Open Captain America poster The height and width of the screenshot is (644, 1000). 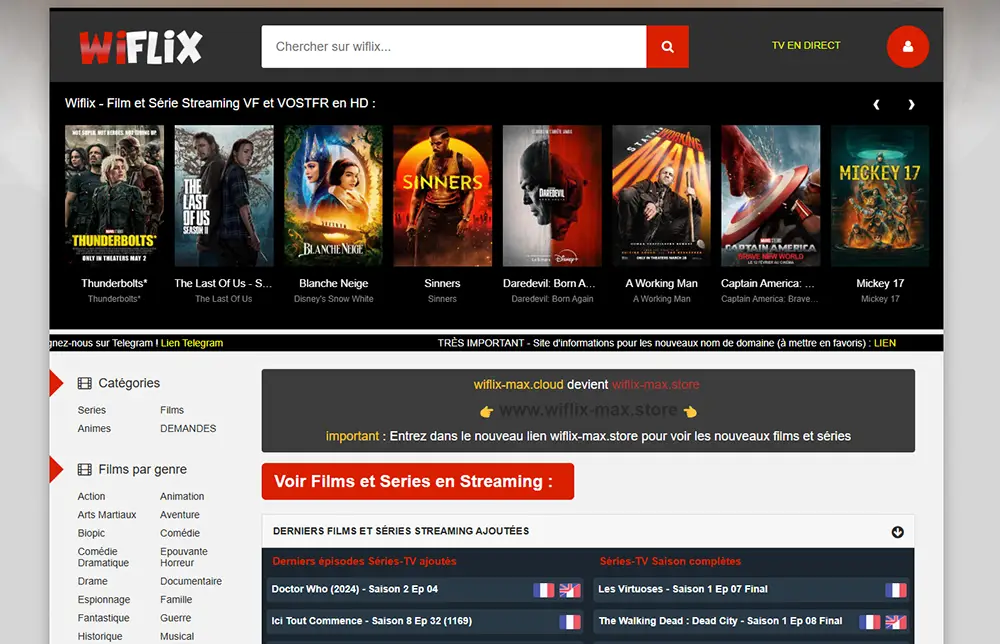(770, 196)
